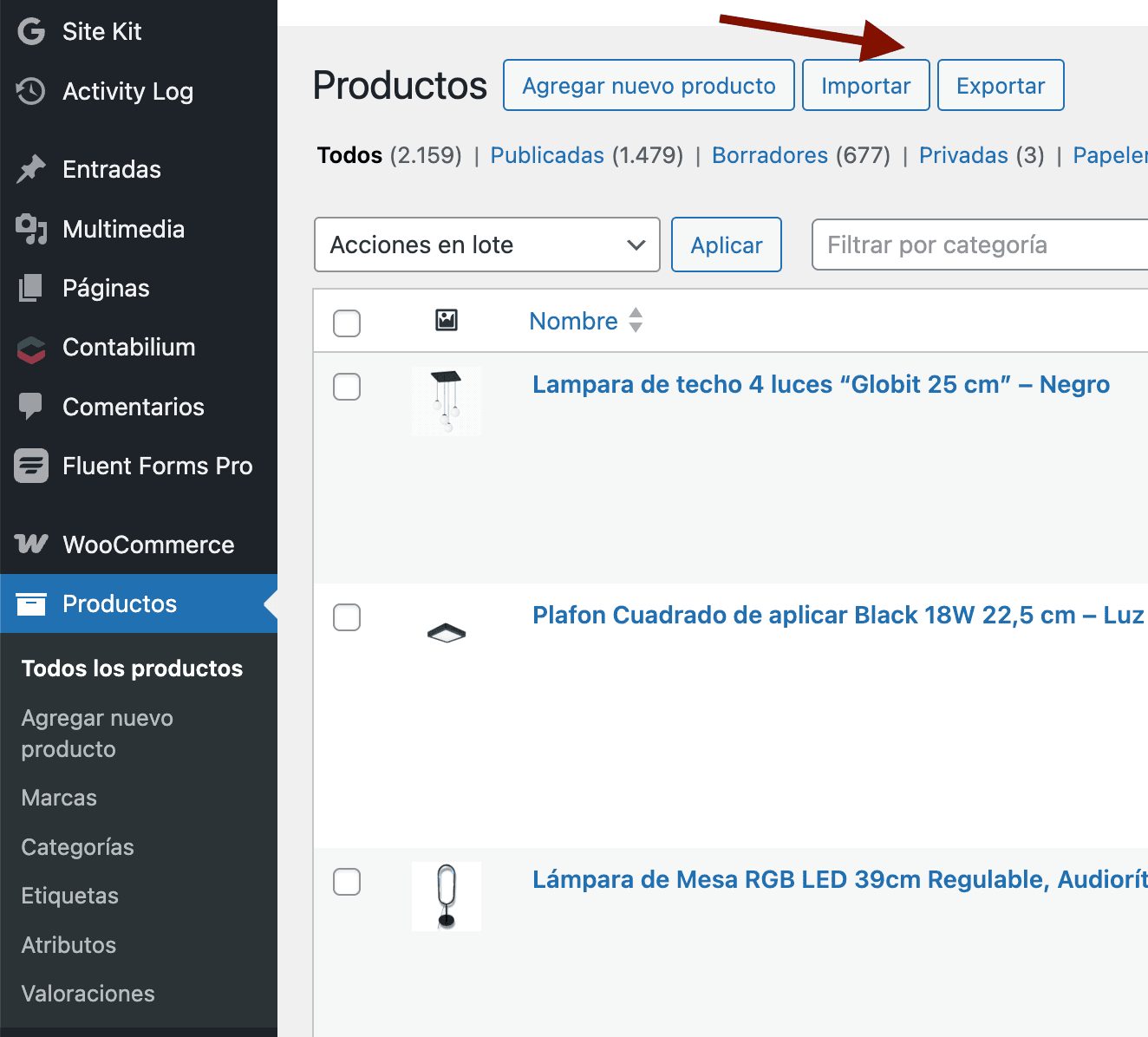Click the Multimedia library icon

[30, 228]
